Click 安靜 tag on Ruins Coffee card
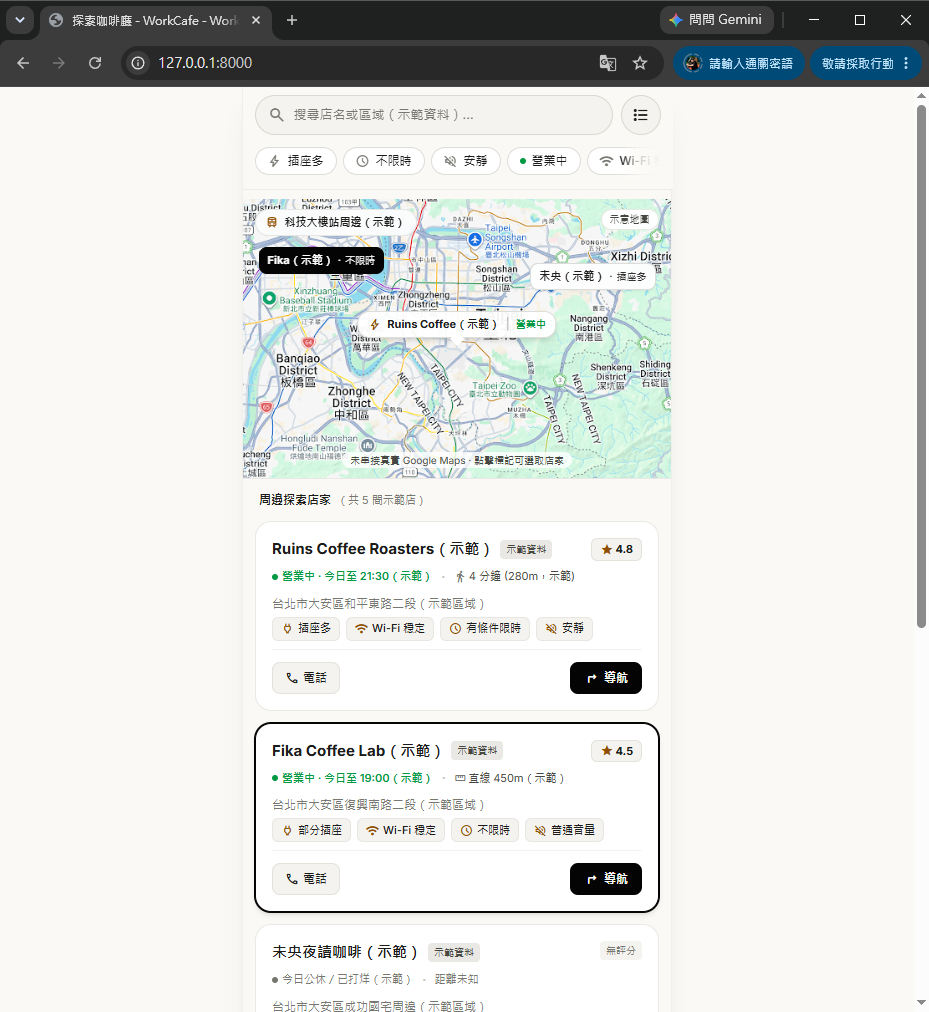The width and height of the screenshot is (929, 1012). [x=564, y=628]
